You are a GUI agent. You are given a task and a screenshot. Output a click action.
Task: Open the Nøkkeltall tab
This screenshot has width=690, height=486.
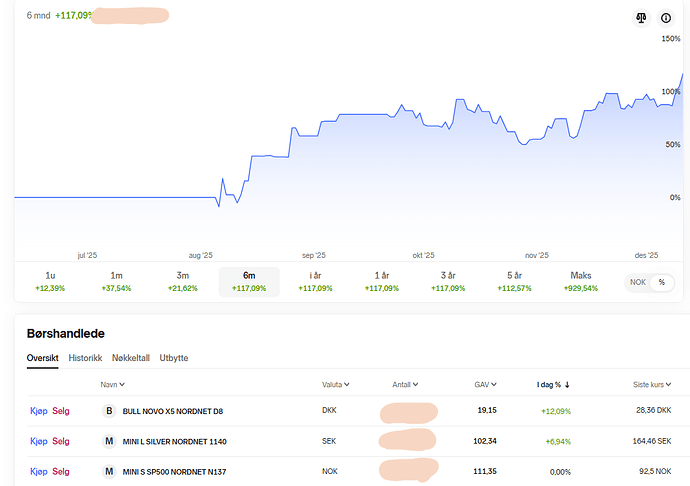point(131,357)
